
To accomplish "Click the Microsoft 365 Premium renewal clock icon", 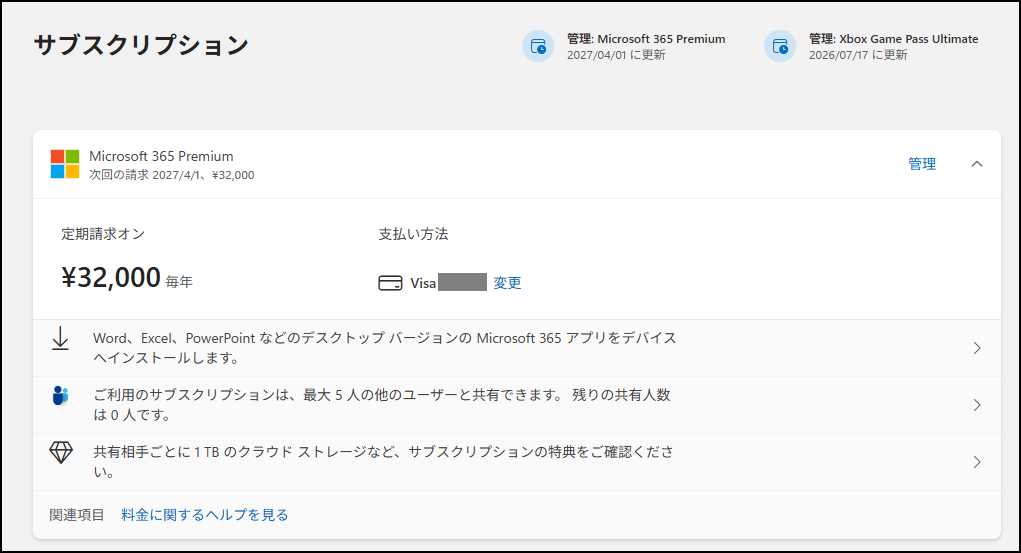I will 538,46.
